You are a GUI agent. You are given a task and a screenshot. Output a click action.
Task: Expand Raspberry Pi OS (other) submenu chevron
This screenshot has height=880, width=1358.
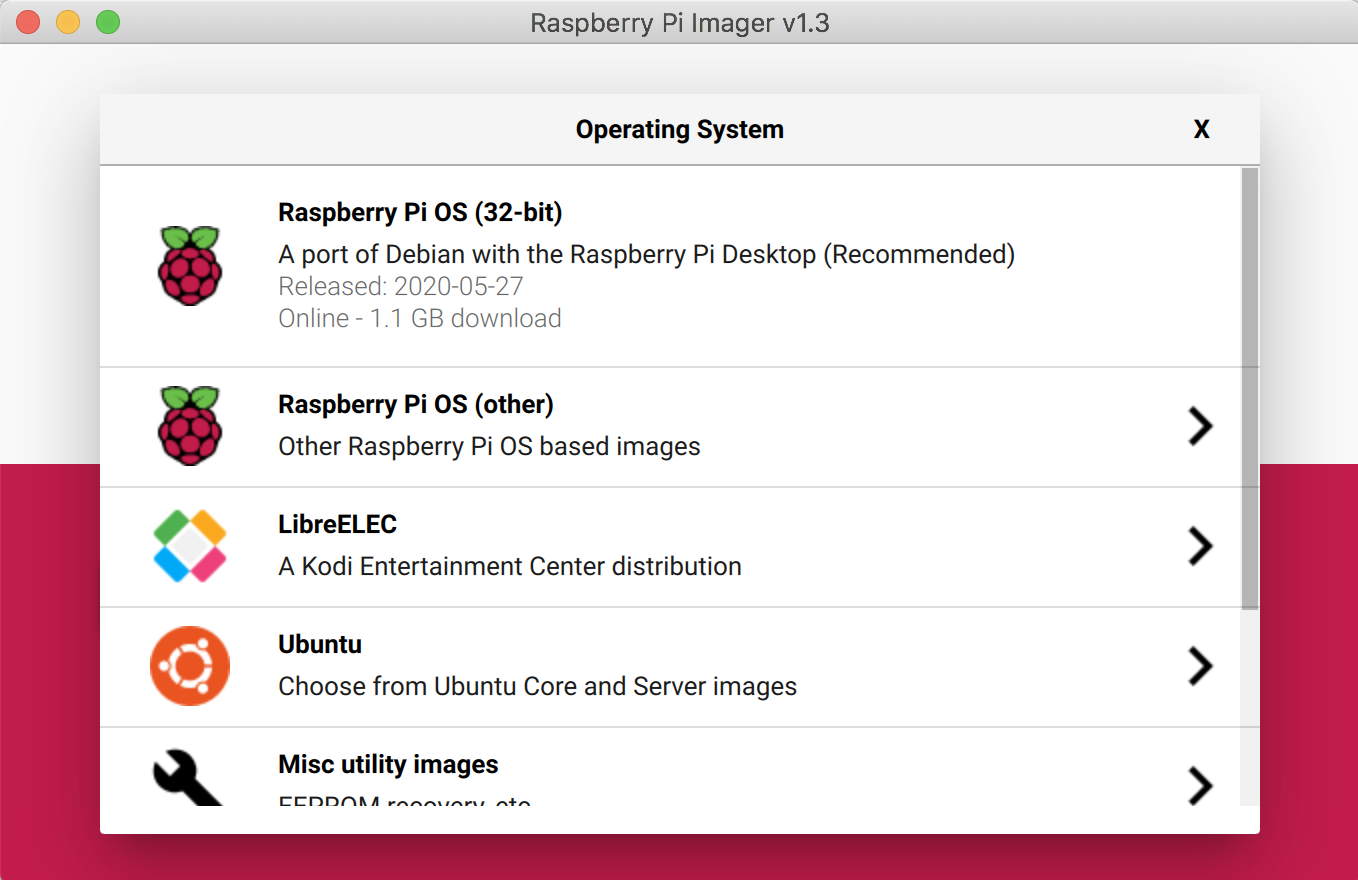point(1201,427)
